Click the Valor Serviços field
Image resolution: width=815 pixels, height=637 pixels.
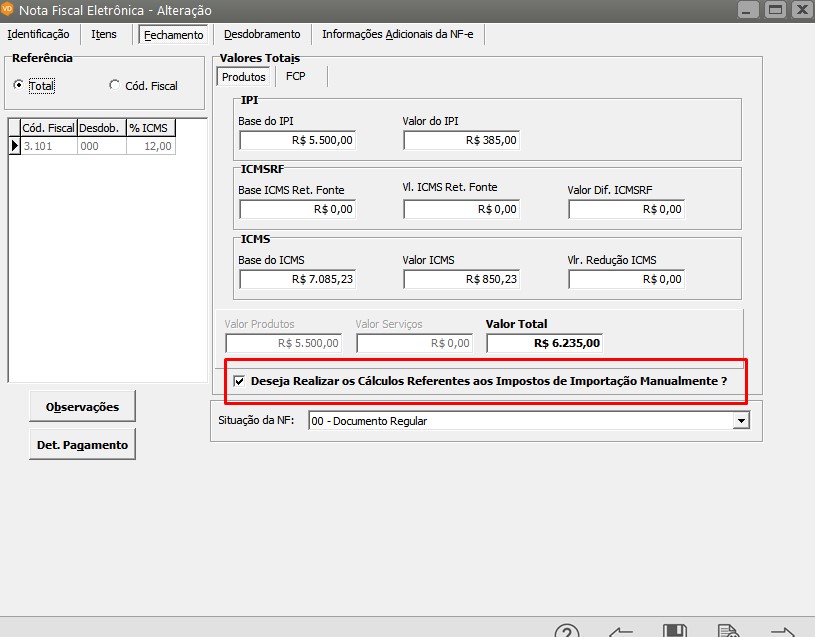(415, 343)
